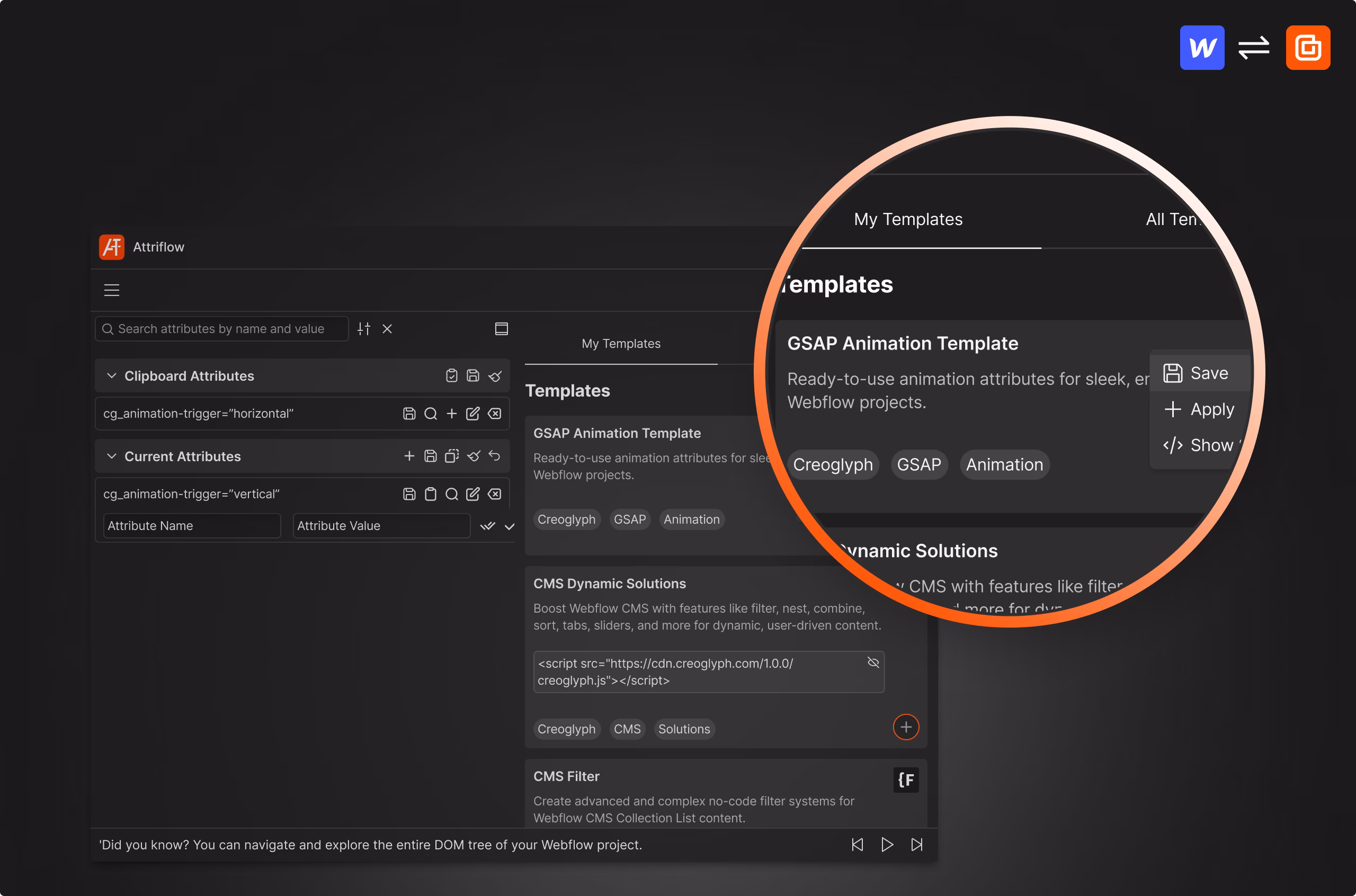The image size is (1356, 896).
Task: Edit the horizontal trigger attribute
Action: 472,413
